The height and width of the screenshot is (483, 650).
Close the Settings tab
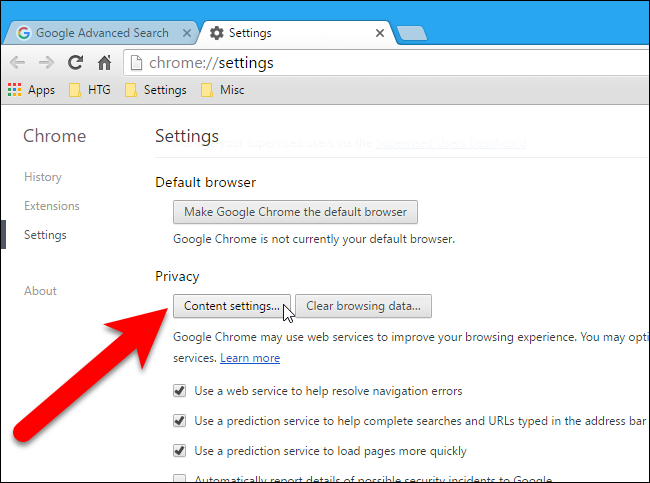pos(380,33)
